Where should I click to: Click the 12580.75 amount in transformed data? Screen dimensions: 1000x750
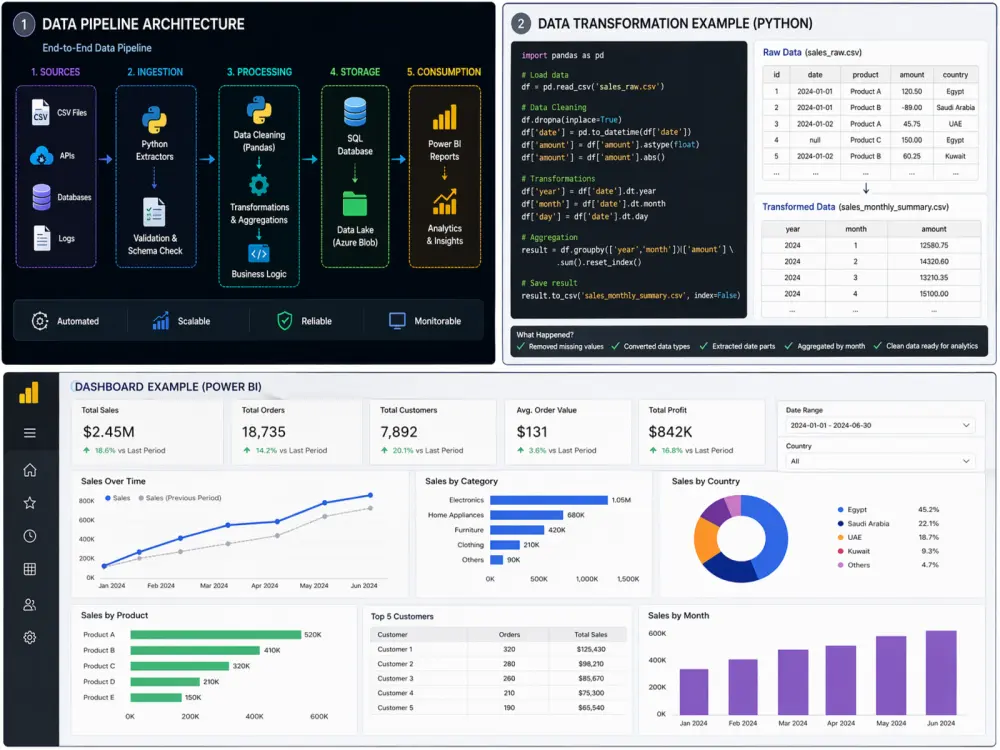(x=934, y=246)
